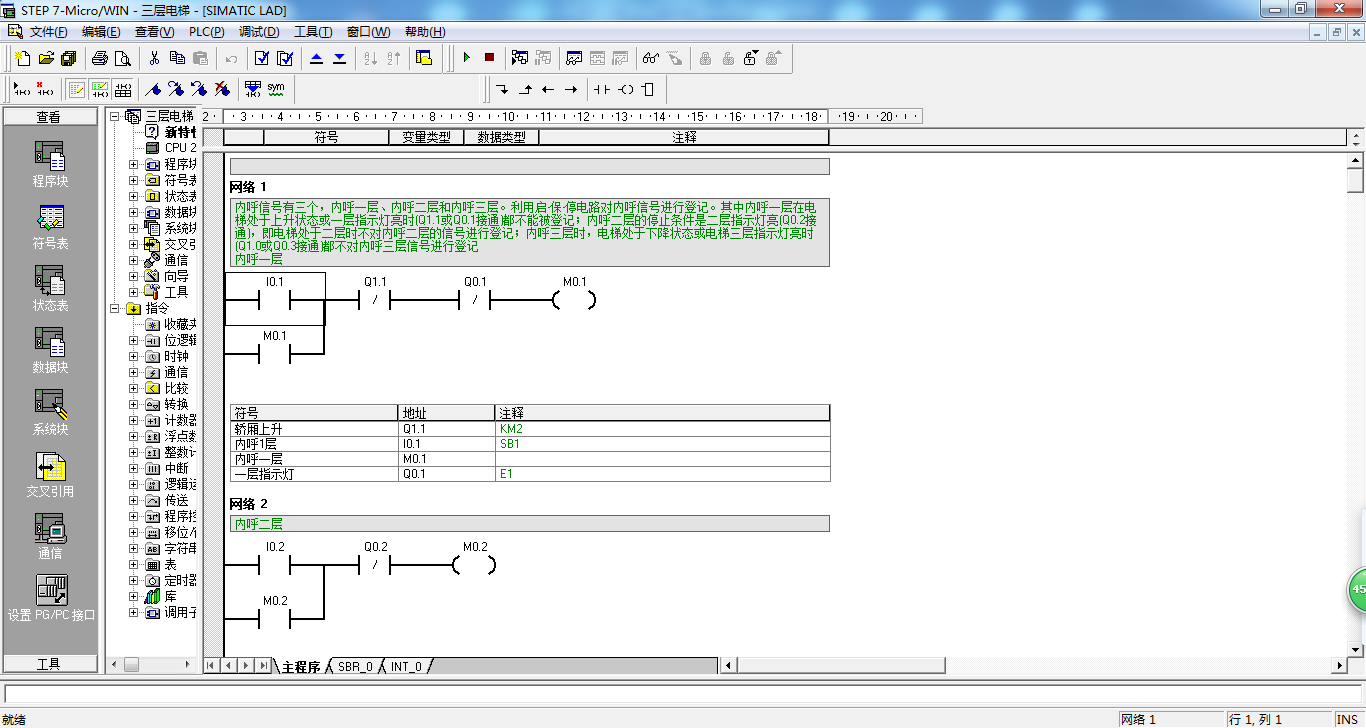Create a new project with New icon
Image resolution: width=1366 pixels, height=728 pixels.
click(22, 58)
